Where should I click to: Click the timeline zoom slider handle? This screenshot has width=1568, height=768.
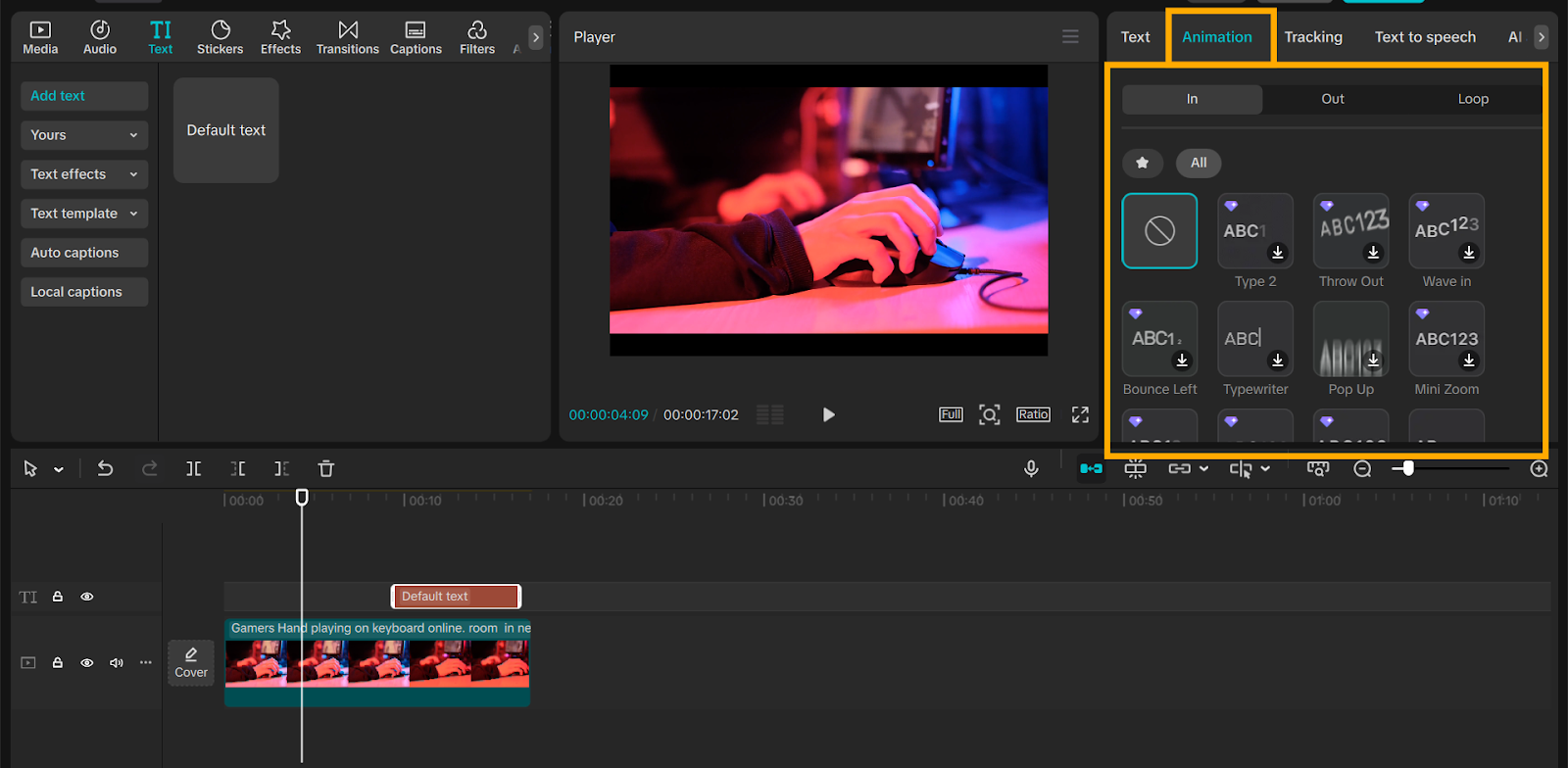coord(1408,469)
